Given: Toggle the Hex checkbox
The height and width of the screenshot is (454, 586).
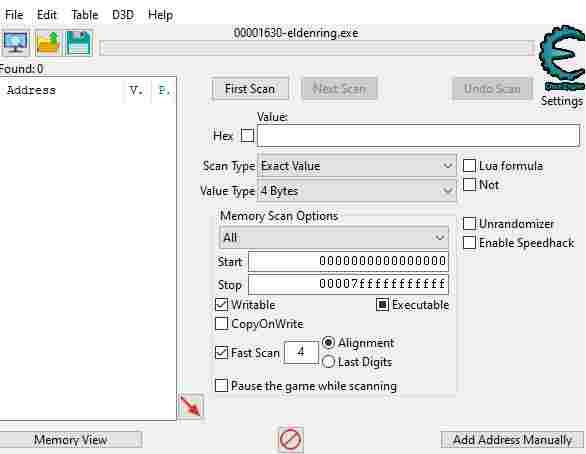Looking at the screenshot, I should tap(247, 135).
